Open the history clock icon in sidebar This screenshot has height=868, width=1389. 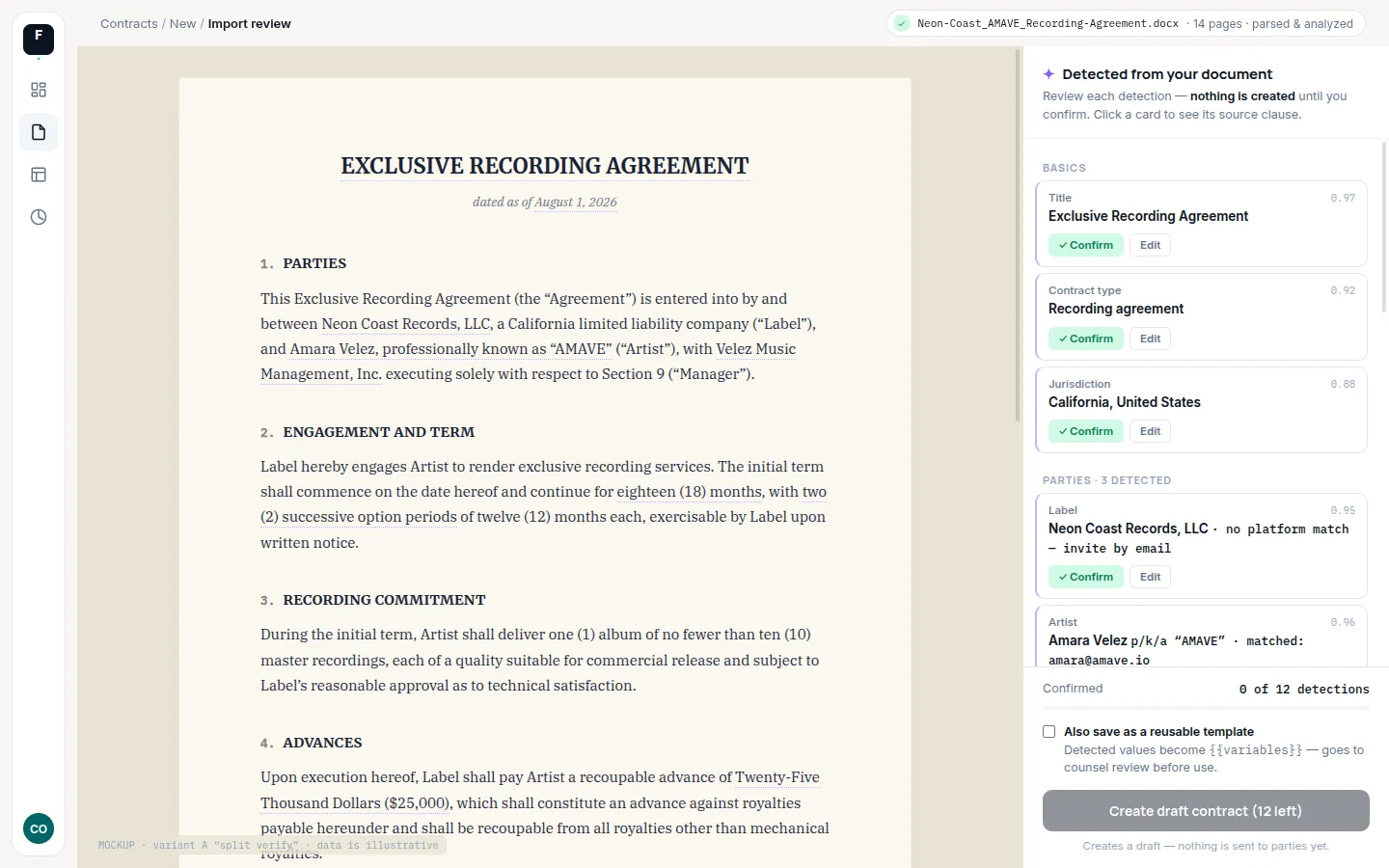39,217
